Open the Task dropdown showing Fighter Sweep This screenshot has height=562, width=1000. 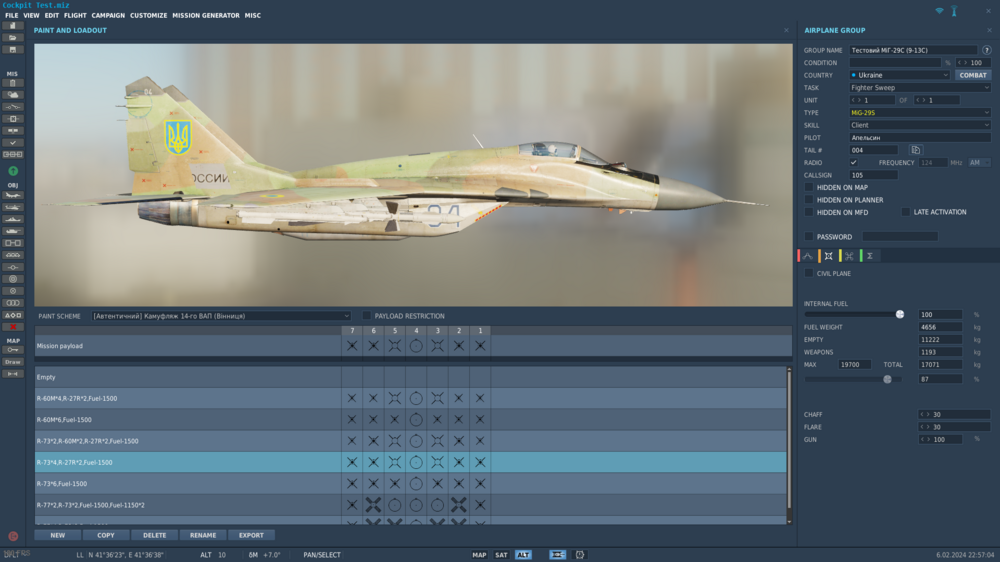click(x=920, y=87)
